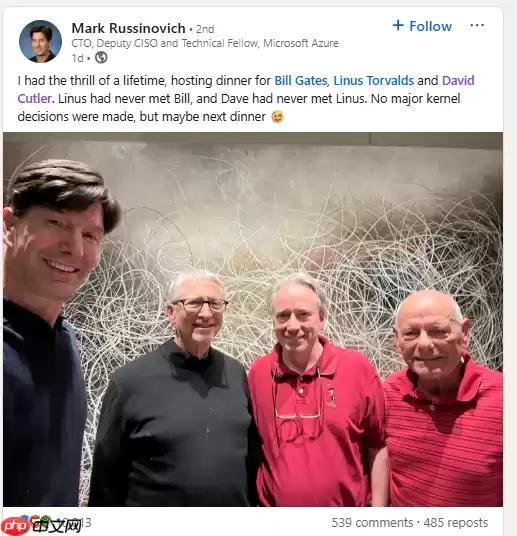Click the three-dots post options menu
Screen dimensions: 517x536
[x=477, y=25]
